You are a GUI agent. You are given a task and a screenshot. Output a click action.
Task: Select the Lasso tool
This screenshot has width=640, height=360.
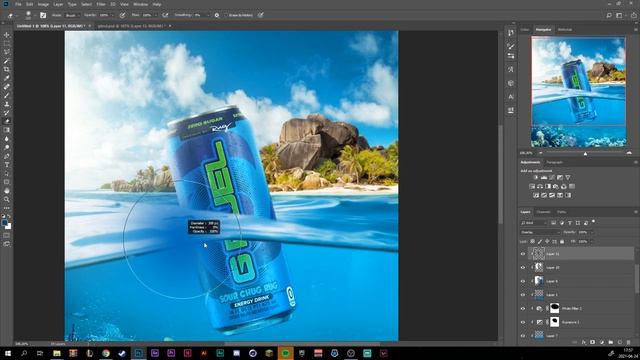click(7, 52)
